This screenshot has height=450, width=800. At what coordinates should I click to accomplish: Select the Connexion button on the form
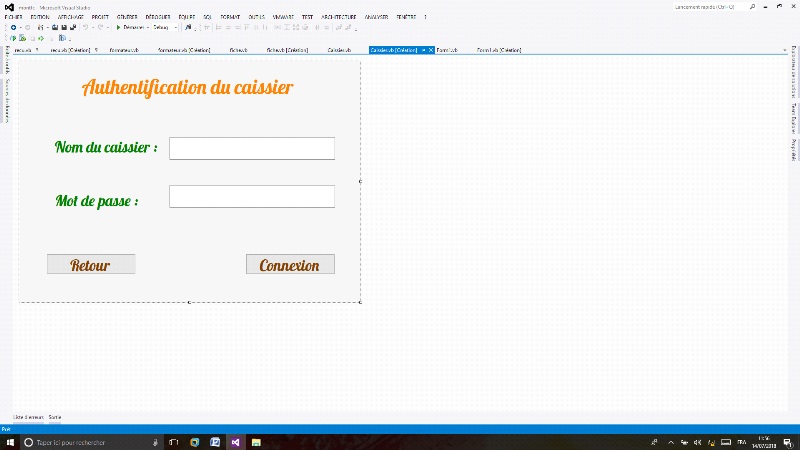(290, 264)
